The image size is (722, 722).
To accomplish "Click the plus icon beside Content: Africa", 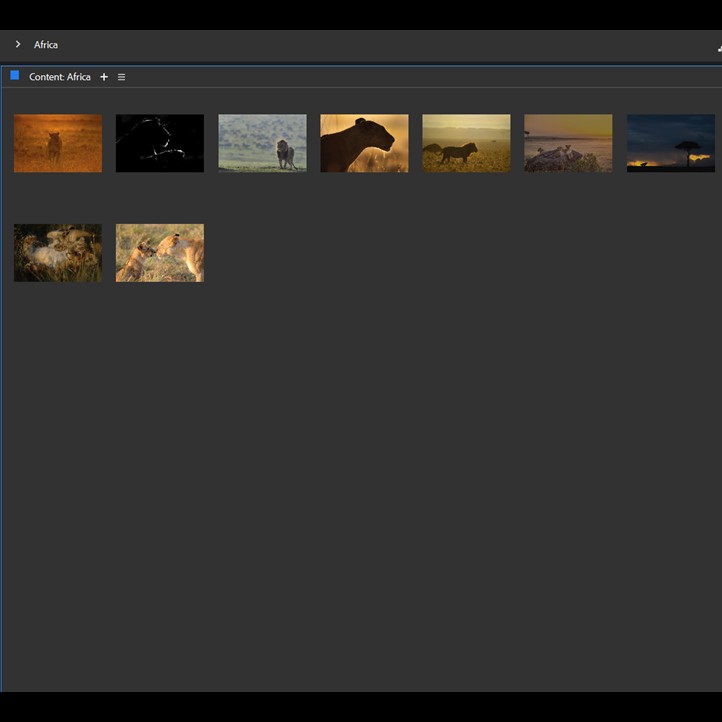I will [x=104, y=77].
